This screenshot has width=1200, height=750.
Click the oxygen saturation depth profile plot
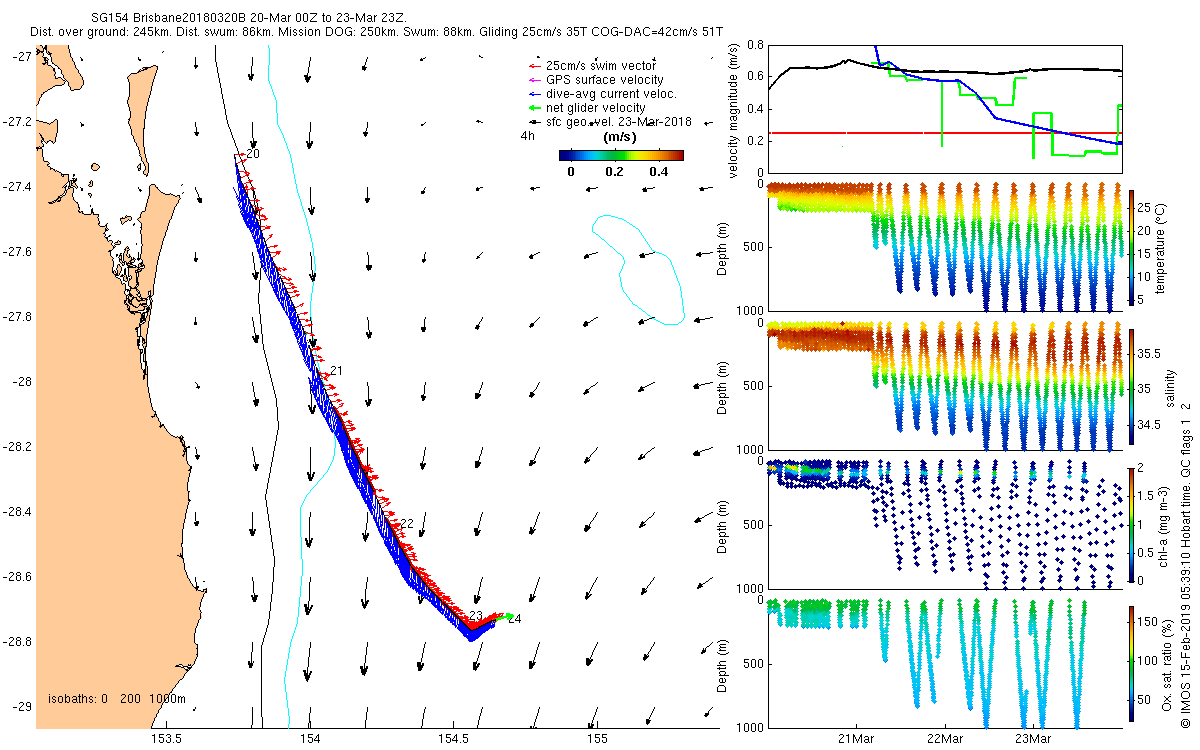[945, 662]
